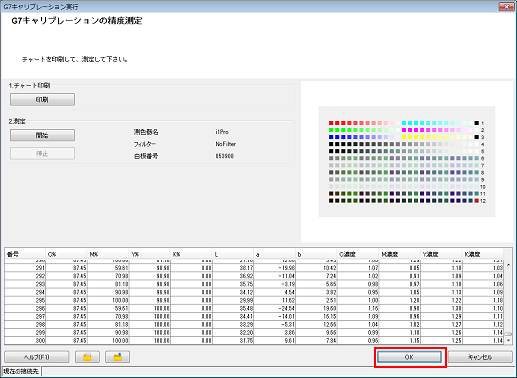
Task: Select the first green patch in chart row 2
Action: (331, 130)
